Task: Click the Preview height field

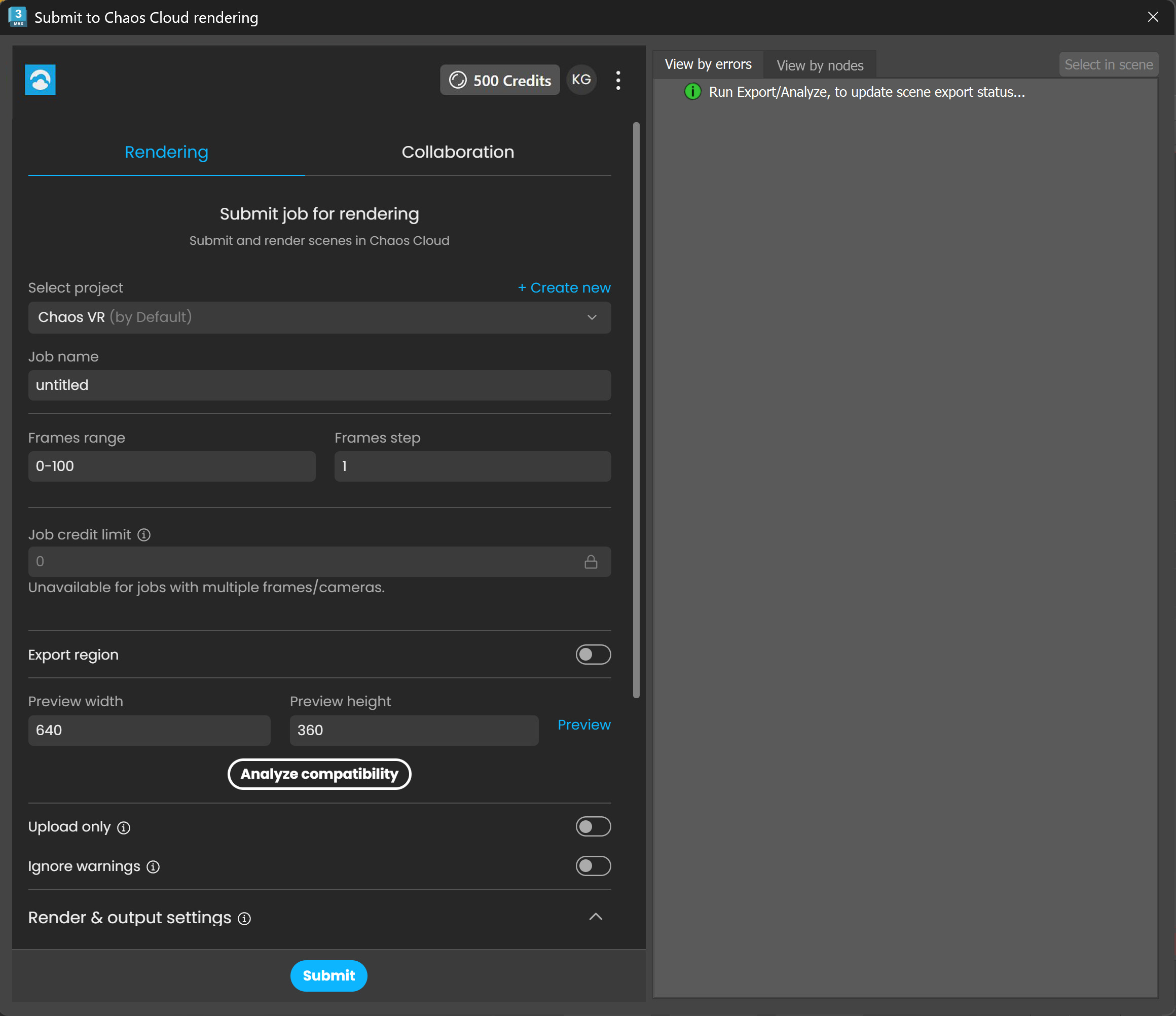Action: coord(414,731)
